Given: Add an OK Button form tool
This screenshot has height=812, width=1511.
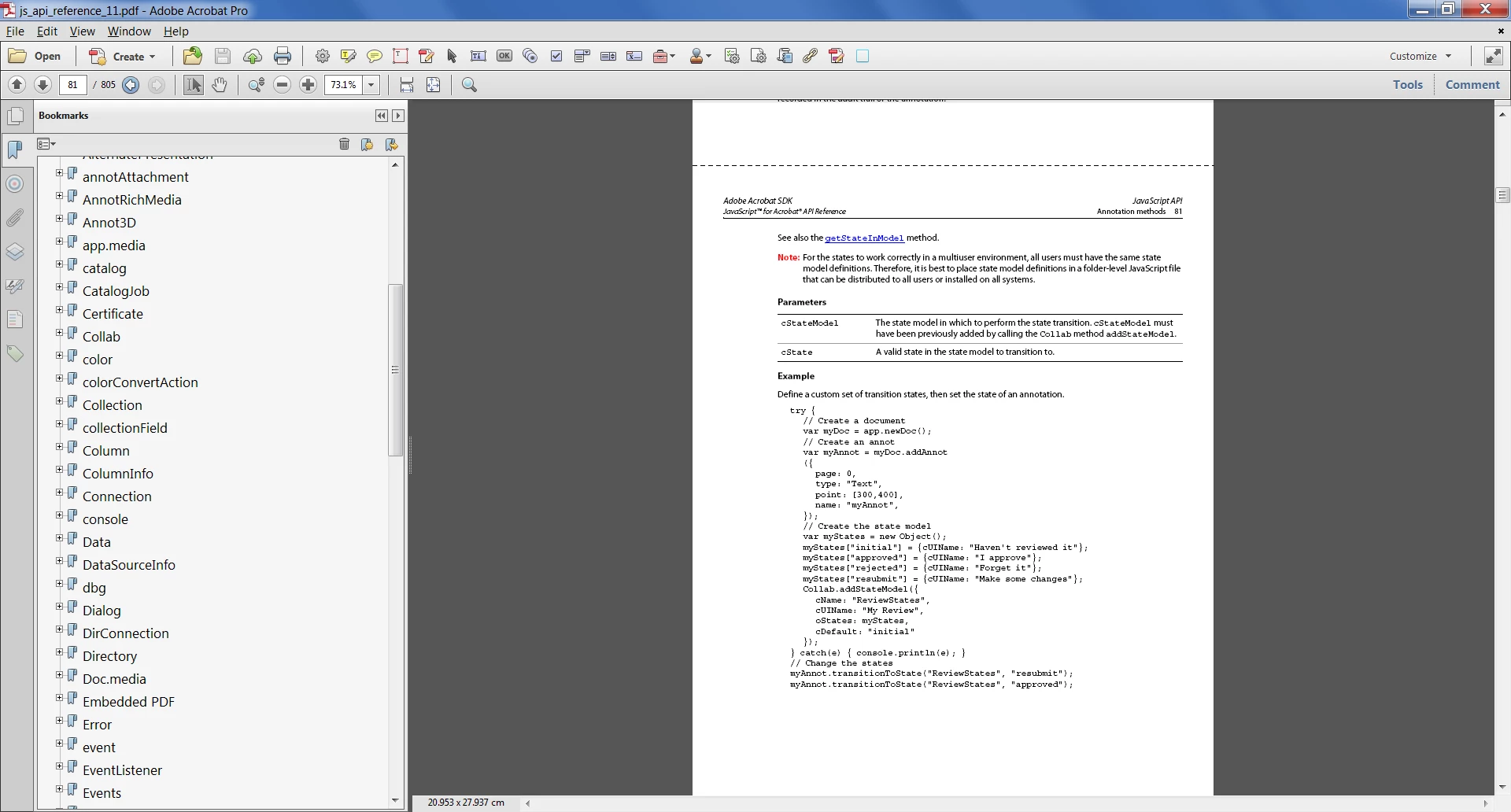Looking at the screenshot, I should (504, 56).
